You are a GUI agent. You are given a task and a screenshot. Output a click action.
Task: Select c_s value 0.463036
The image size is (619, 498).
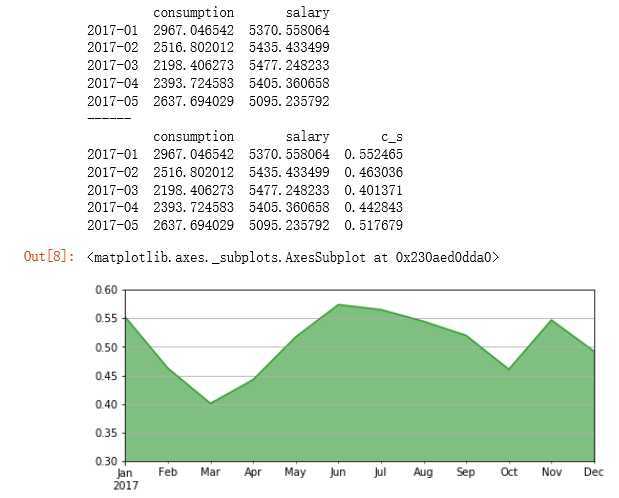[373, 173]
